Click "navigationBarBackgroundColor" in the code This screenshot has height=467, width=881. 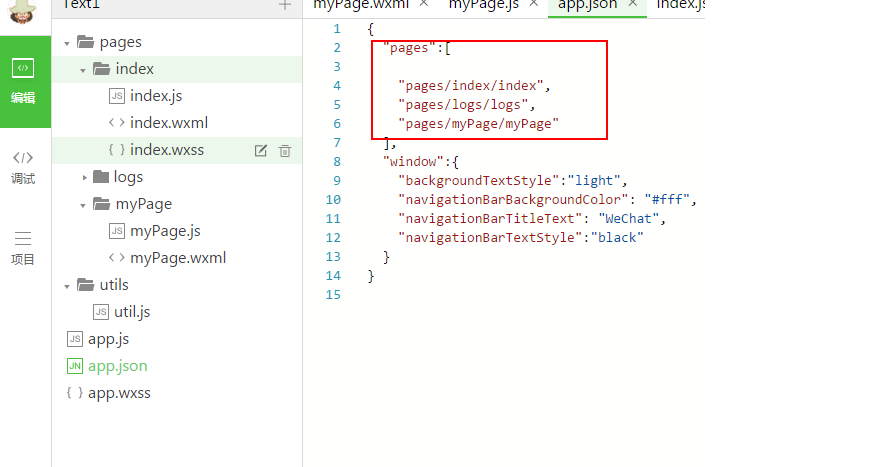pyautogui.click(x=513, y=200)
